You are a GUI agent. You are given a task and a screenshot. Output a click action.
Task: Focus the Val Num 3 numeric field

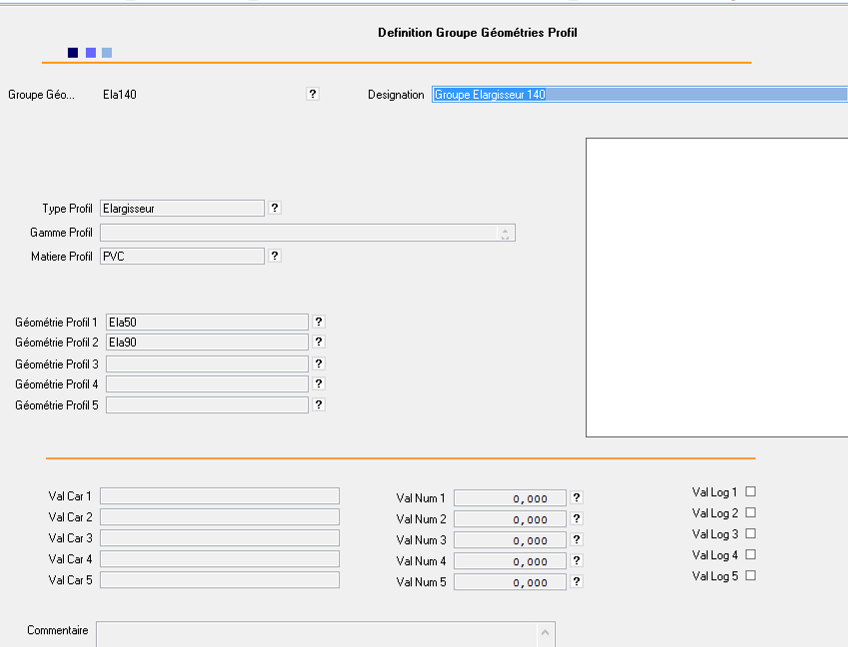510,540
